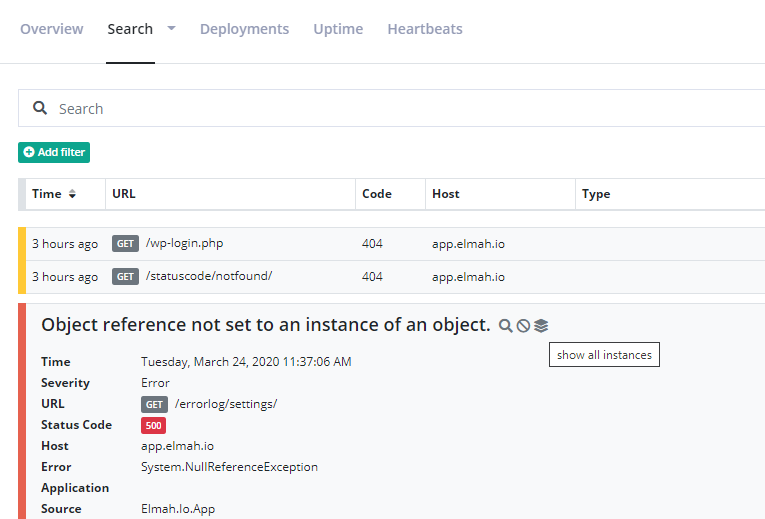765x519 pixels.
Task: Click app.elmah.io host in /wp-login.php row
Action: [468, 244]
